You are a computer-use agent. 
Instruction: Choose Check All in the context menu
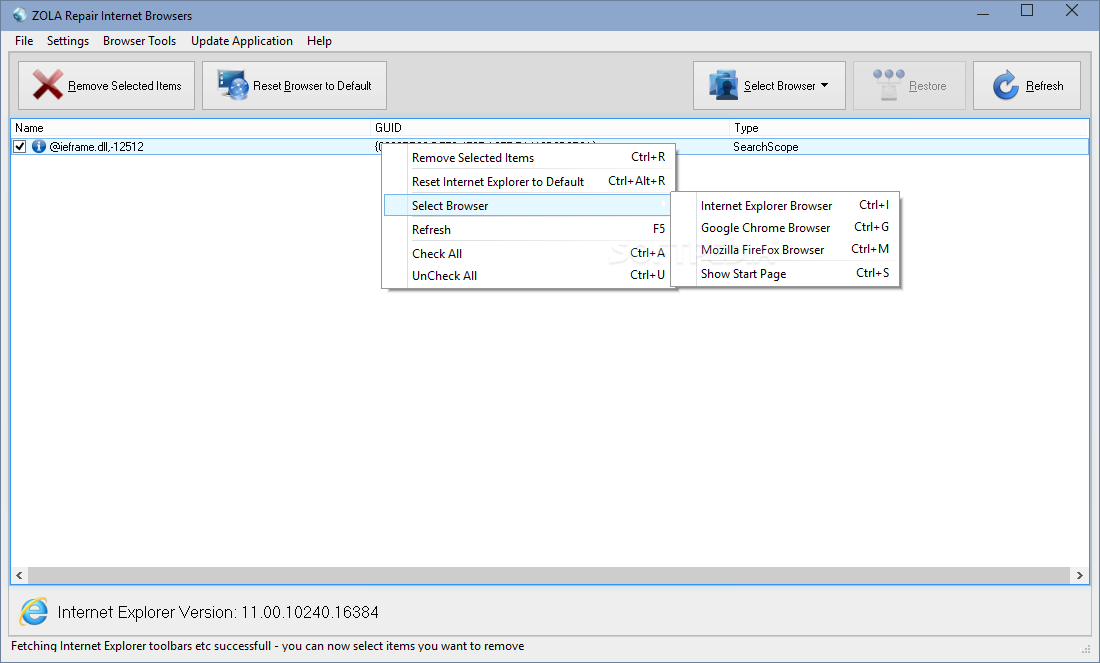tap(530, 253)
